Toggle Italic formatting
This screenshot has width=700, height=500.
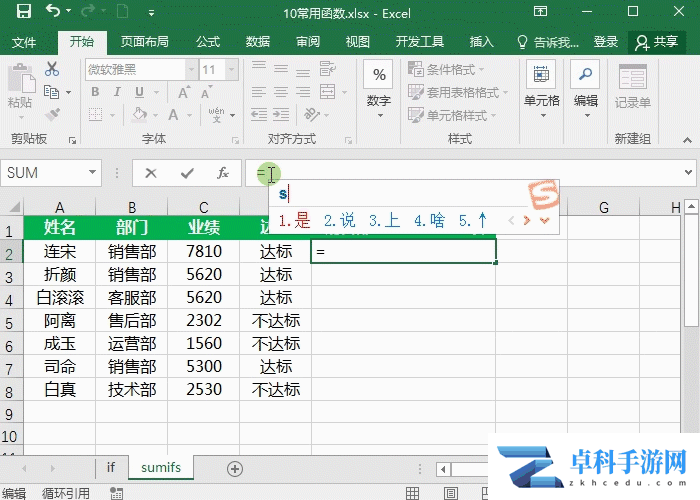117,92
